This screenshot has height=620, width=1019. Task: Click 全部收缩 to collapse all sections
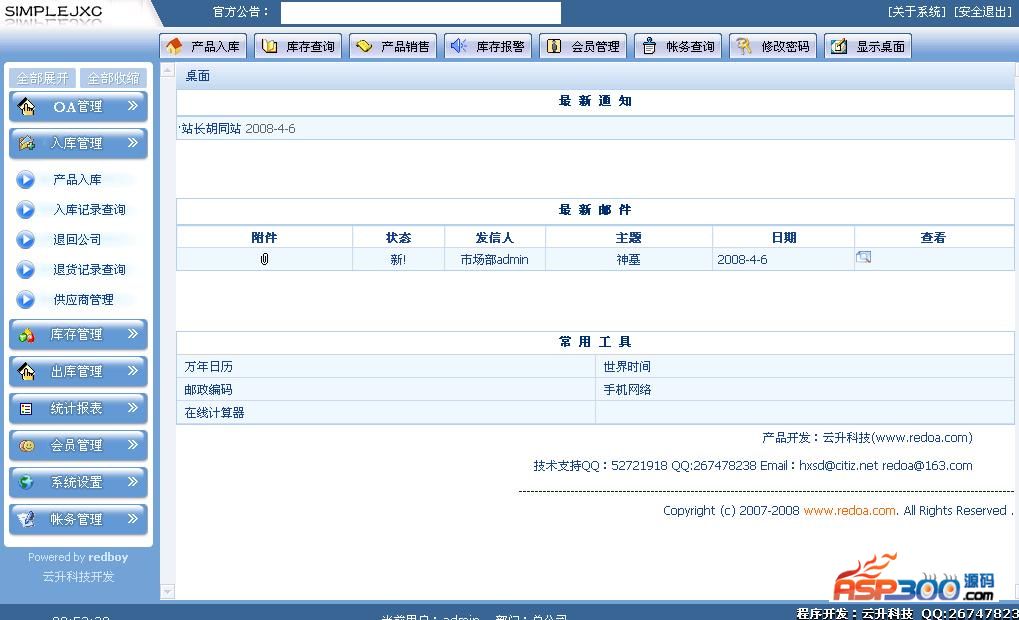coord(114,78)
